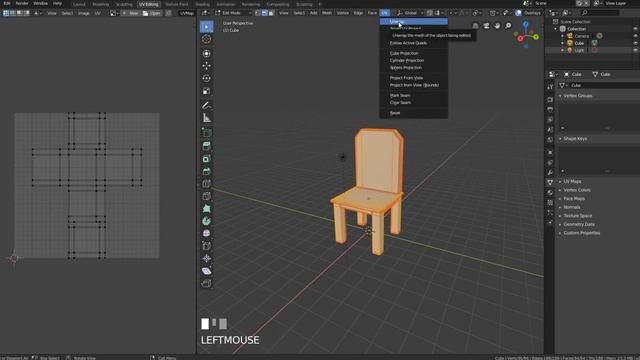This screenshot has height=360, width=640.
Task: Choose Mark Seam from UV menu
Action: [x=413, y=96]
